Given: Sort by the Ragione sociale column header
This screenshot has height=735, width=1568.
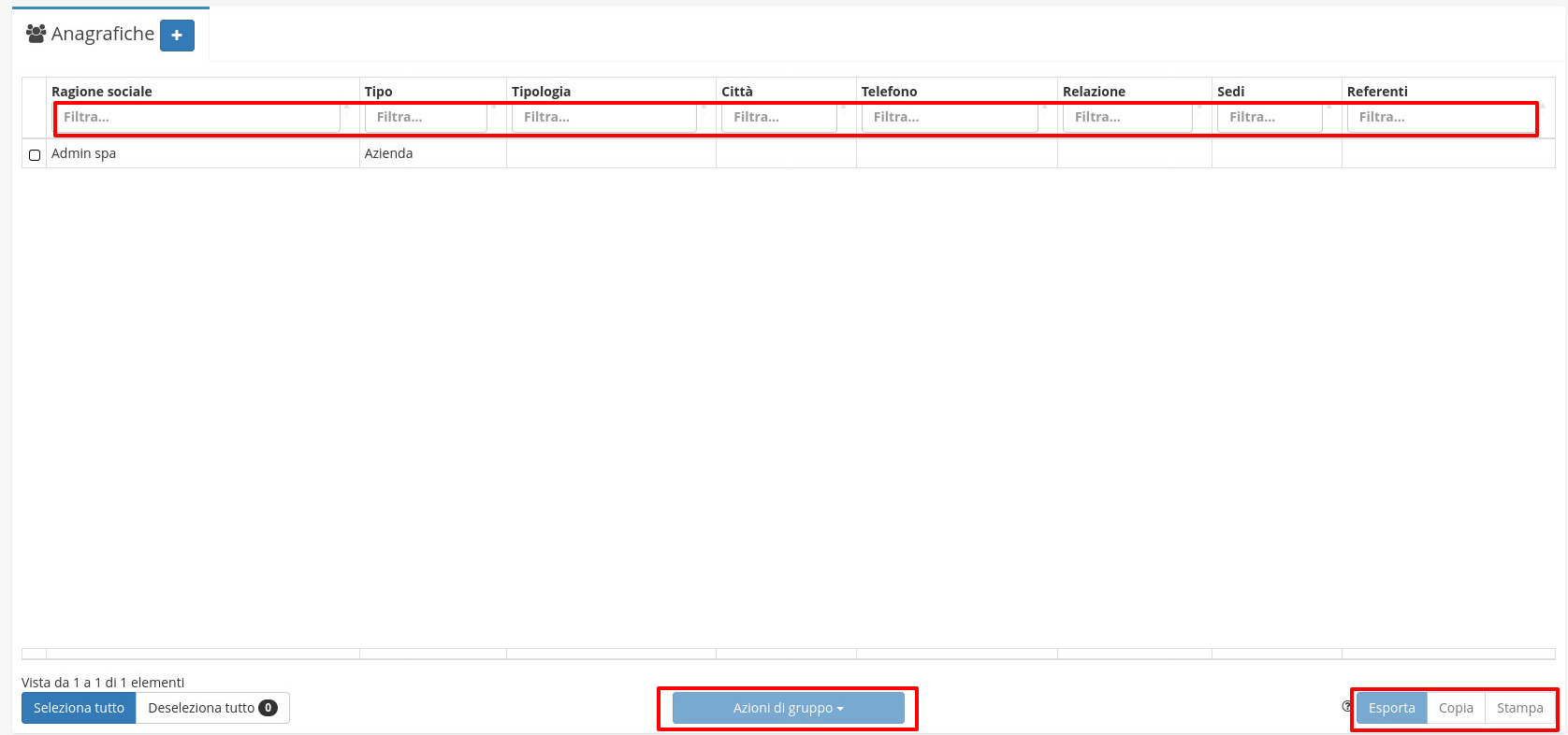Looking at the screenshot, I should pyautogui.click(x=102, y=92).
